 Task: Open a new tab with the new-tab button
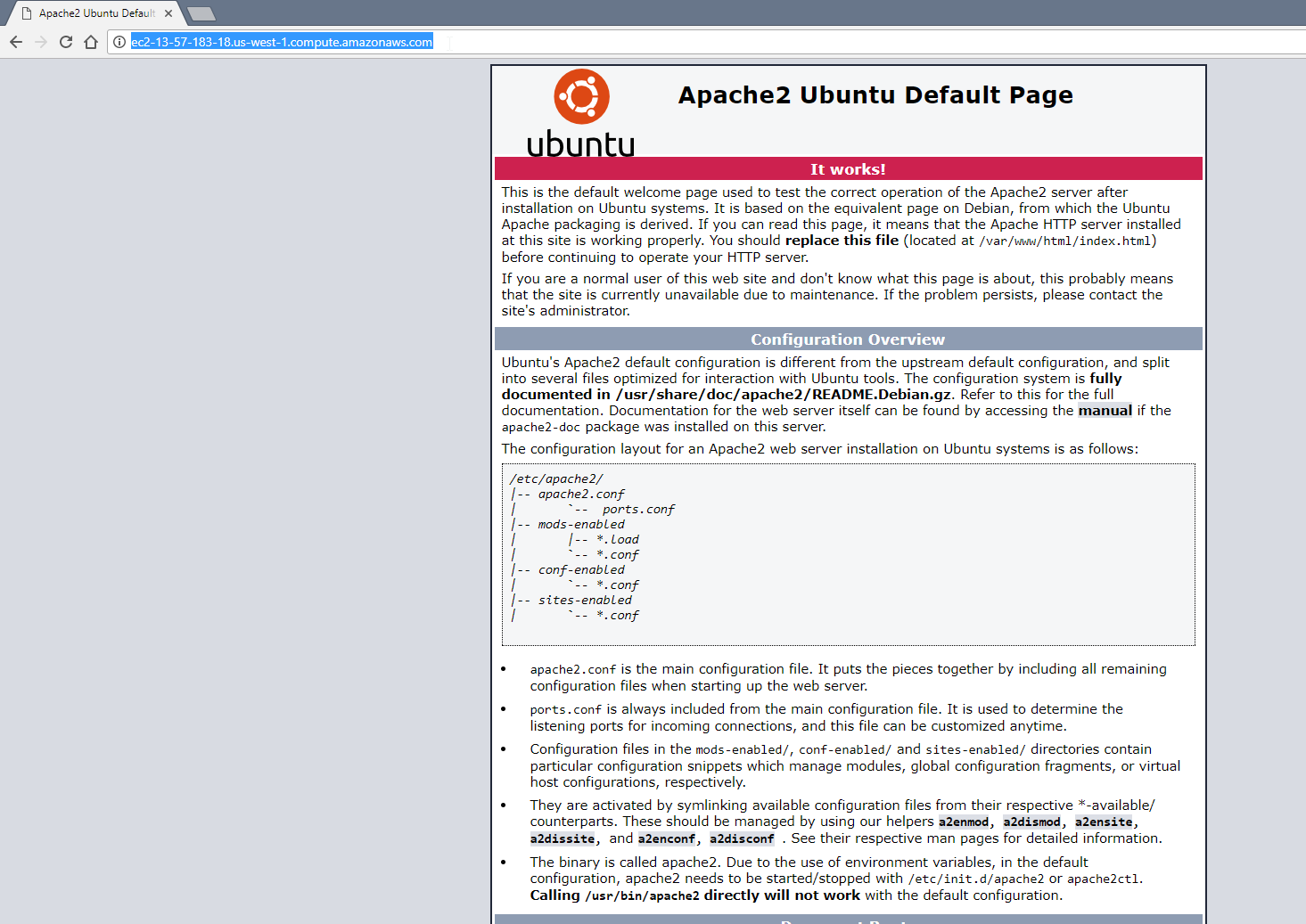[201, 13]
